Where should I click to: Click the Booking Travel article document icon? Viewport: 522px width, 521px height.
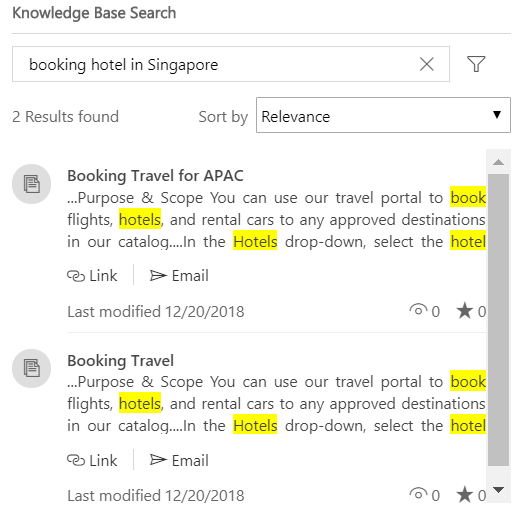(32, 368)
